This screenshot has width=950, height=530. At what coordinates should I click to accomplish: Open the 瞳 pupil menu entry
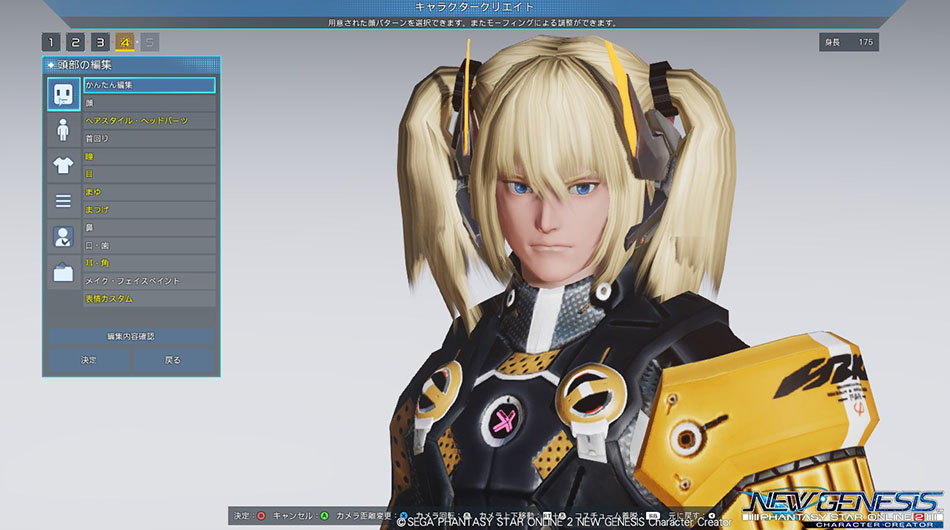coord(149,156)
